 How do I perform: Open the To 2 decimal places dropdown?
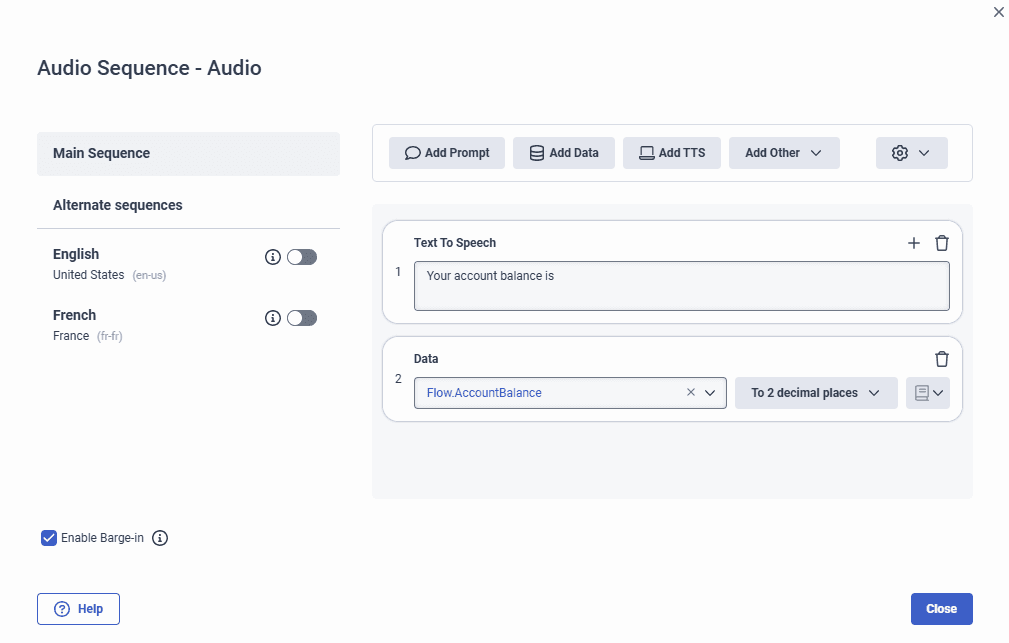tap(816, 392)
